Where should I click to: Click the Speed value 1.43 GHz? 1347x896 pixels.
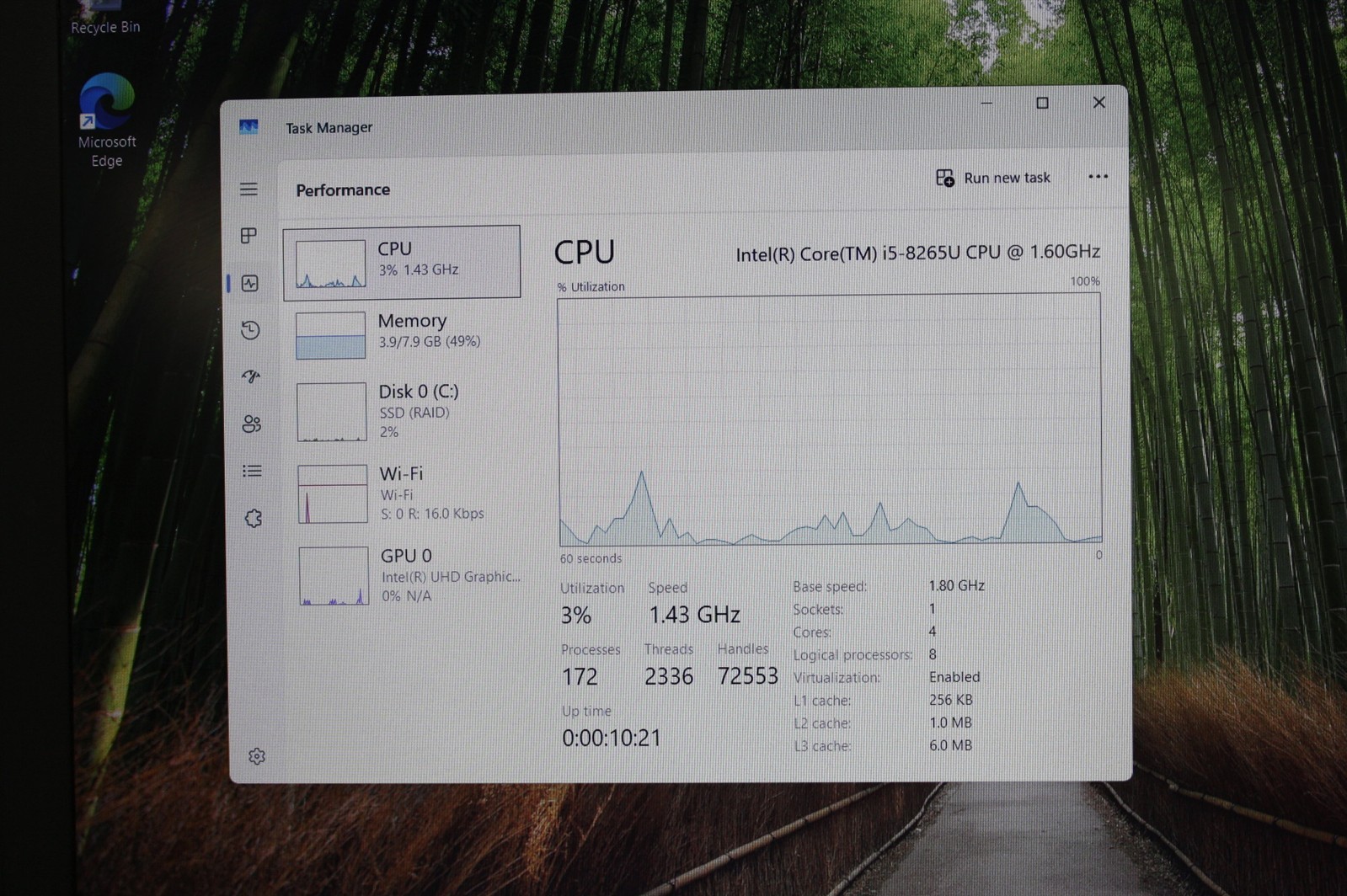[694, 615]
